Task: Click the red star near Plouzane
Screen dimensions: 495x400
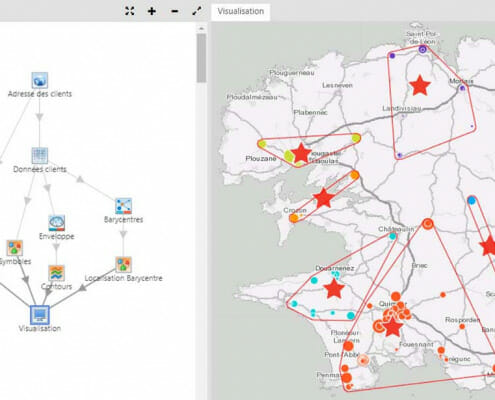Action: point(301,153)
